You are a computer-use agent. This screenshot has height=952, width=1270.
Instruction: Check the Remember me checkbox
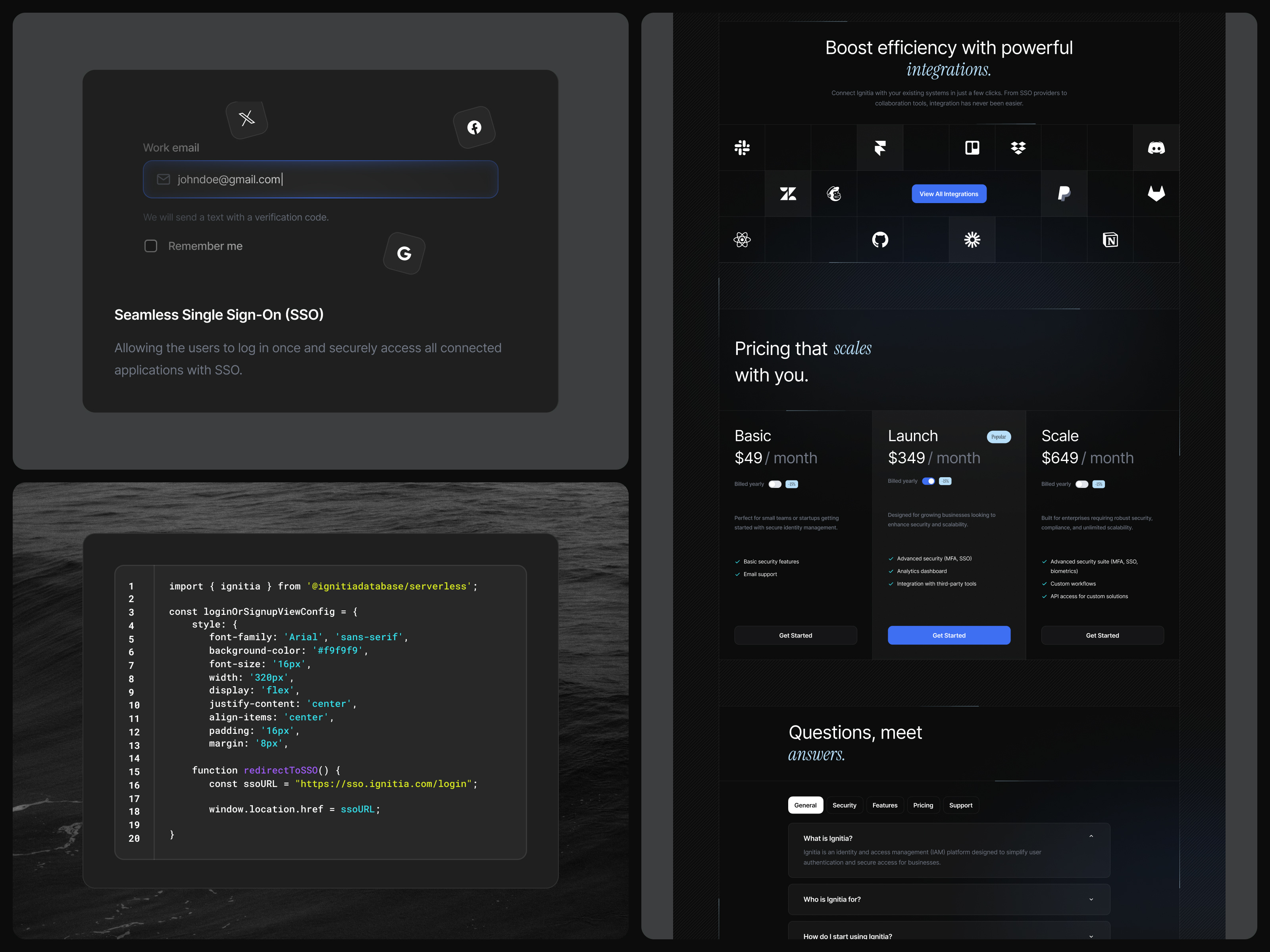[150, 246]
